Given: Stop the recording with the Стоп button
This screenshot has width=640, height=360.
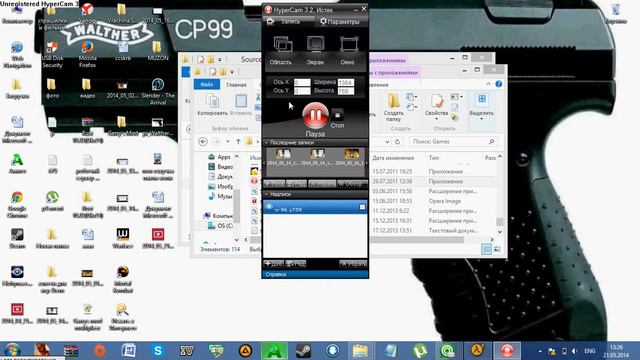Looking at the screenshot, I should [x=337, y=118].
